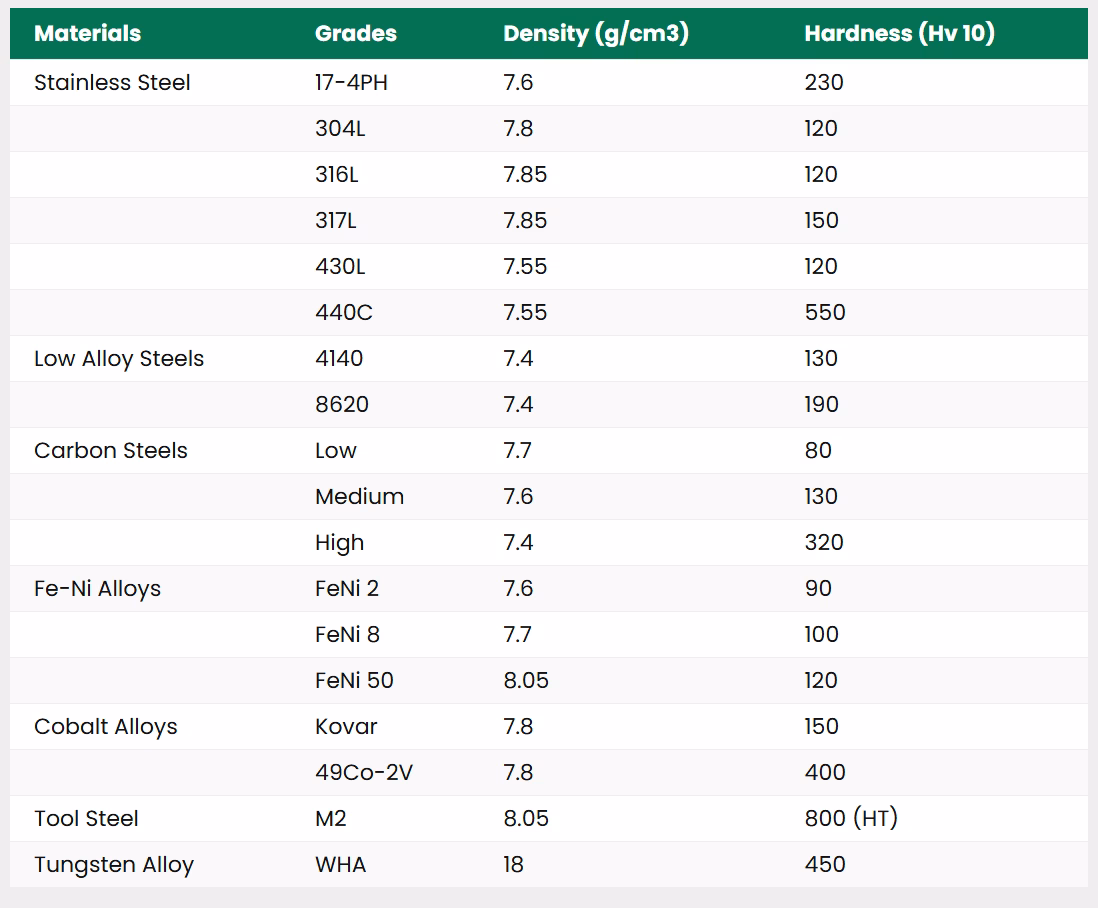Click the Medium carbon steel grade cell
This screenshot has width=1098, height=908.
click(x=359, y=497)
